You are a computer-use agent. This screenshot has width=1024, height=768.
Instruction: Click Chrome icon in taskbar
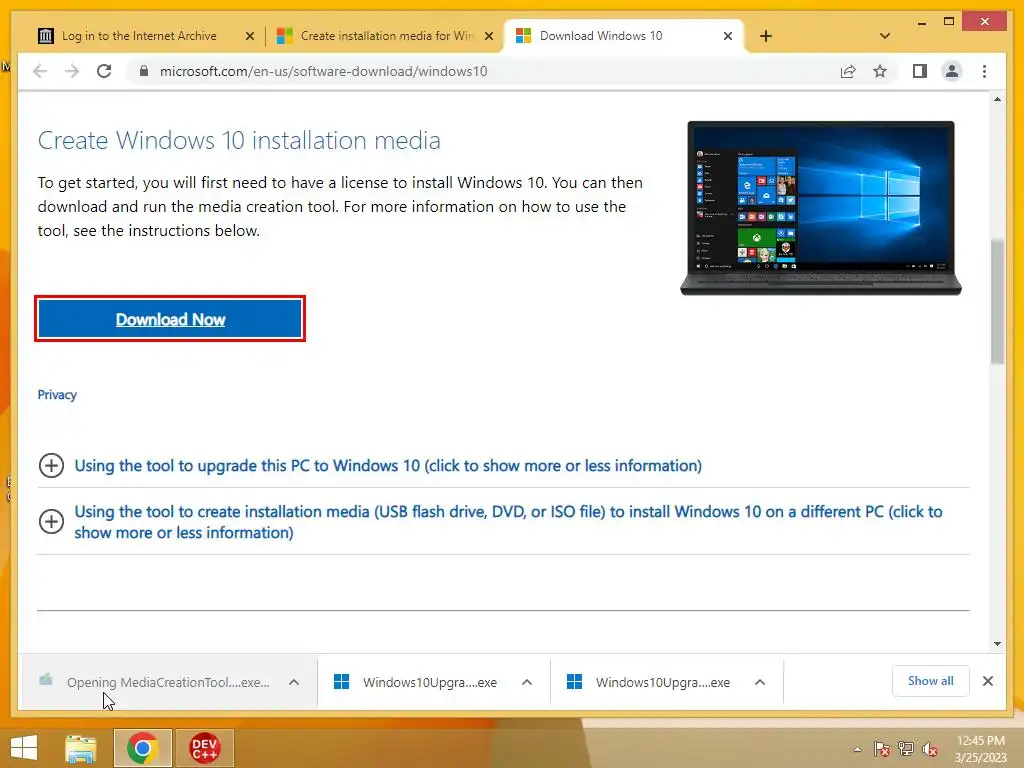pos(143,748)
